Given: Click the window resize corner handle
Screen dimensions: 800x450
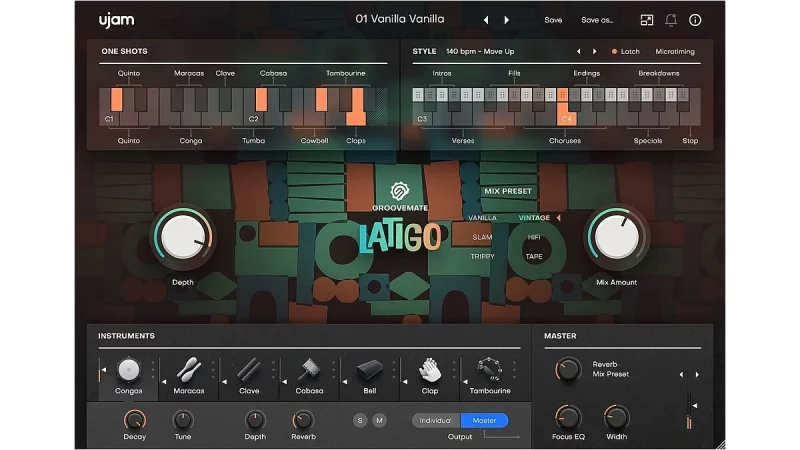Looking at the screenshot, I should pyautogui.click(x=719, y=444).
